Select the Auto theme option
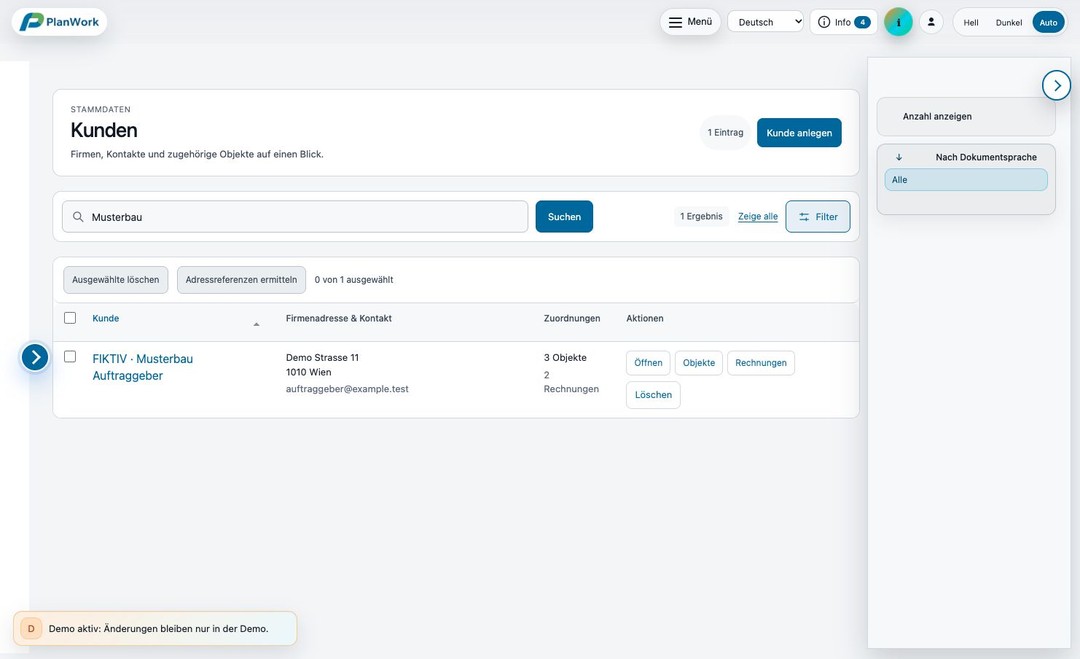 [x=1048, y=23]
